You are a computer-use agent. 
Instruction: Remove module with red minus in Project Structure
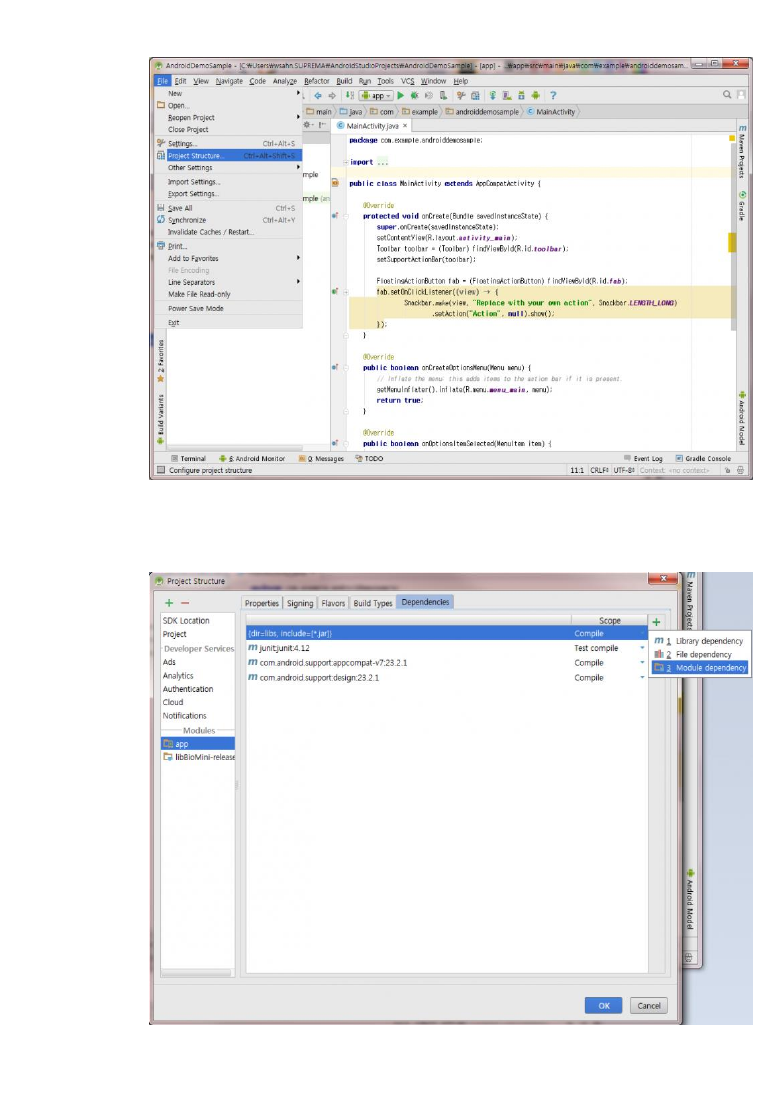tap(185, 603)
